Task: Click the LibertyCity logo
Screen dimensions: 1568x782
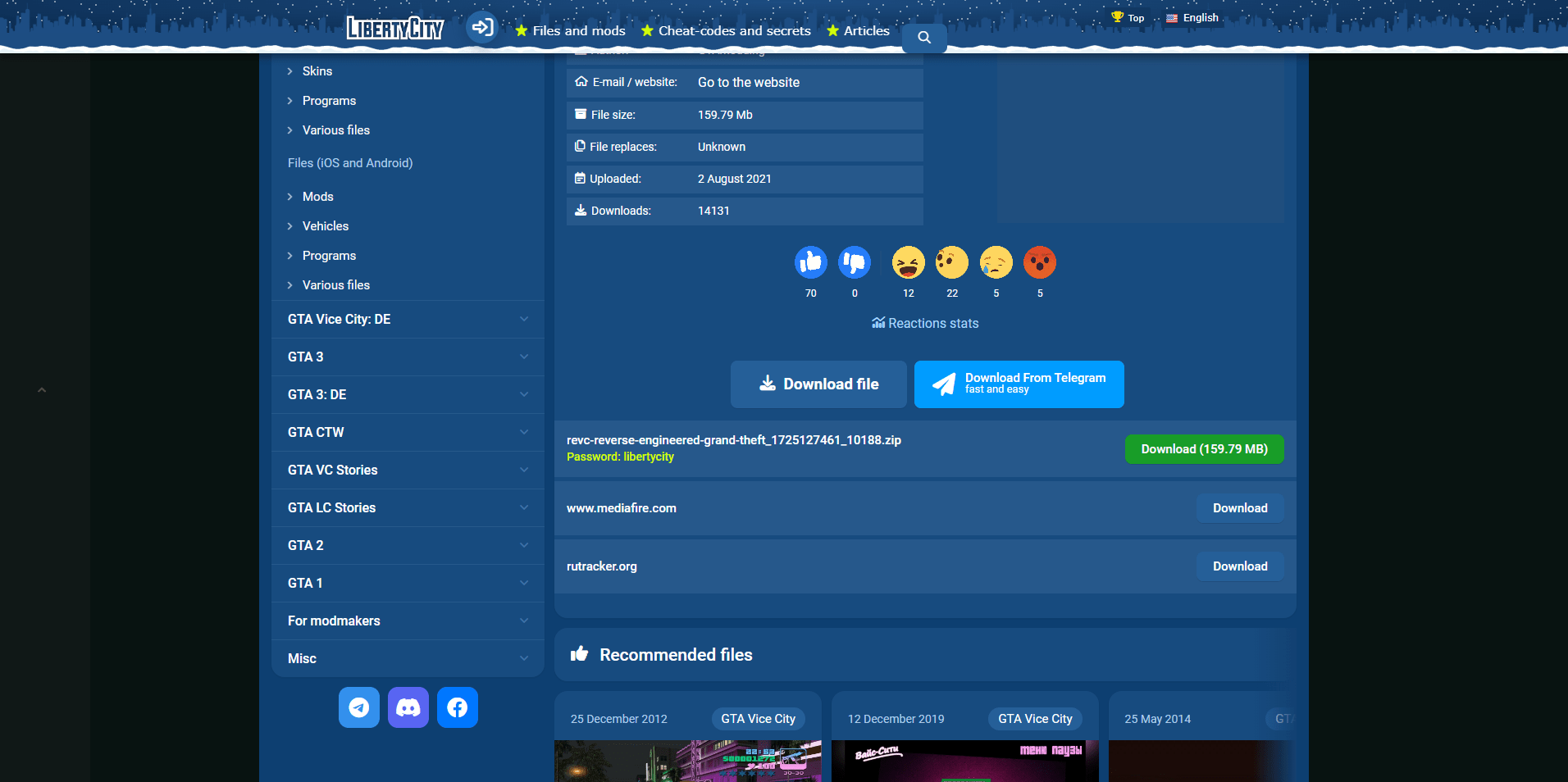Action: coord(394,28)
